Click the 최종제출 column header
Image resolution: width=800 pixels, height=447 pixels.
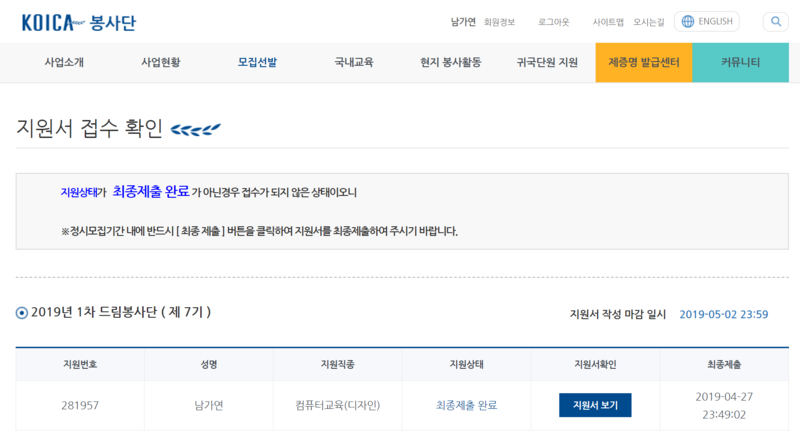pyautogui.click(x=724, y=364)
